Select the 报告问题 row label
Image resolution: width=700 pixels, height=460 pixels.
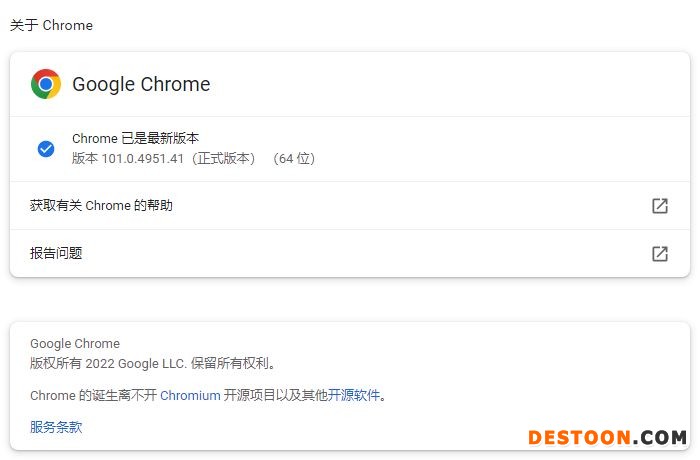56,254
